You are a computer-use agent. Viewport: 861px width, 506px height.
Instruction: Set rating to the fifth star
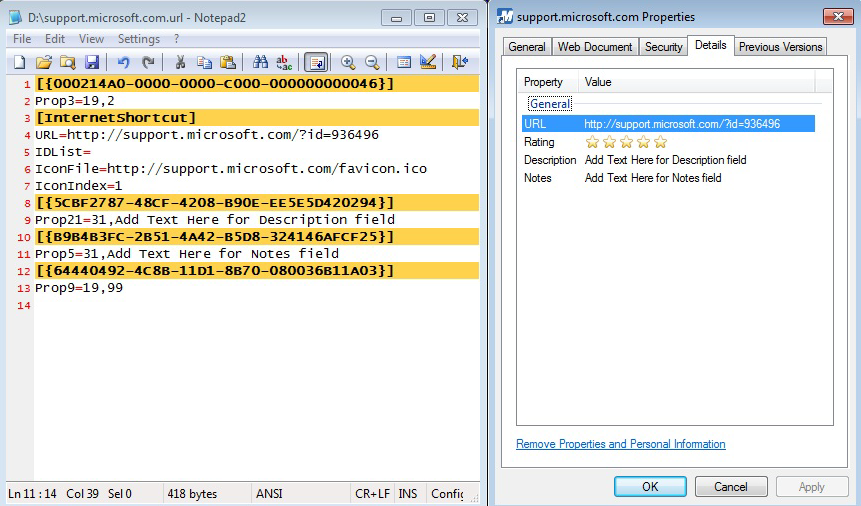[x=661, y=142]
